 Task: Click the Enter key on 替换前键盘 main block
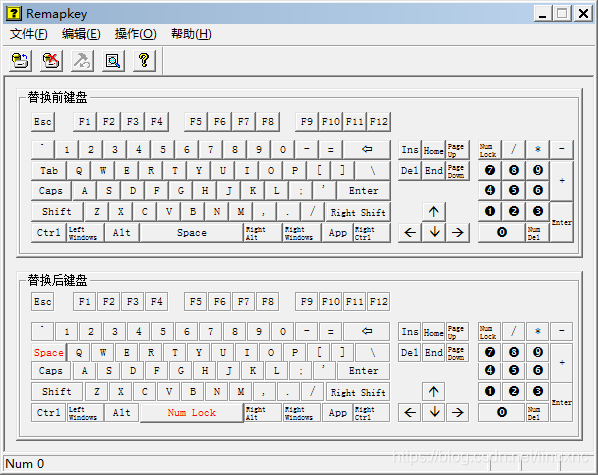tap(363, 190)
